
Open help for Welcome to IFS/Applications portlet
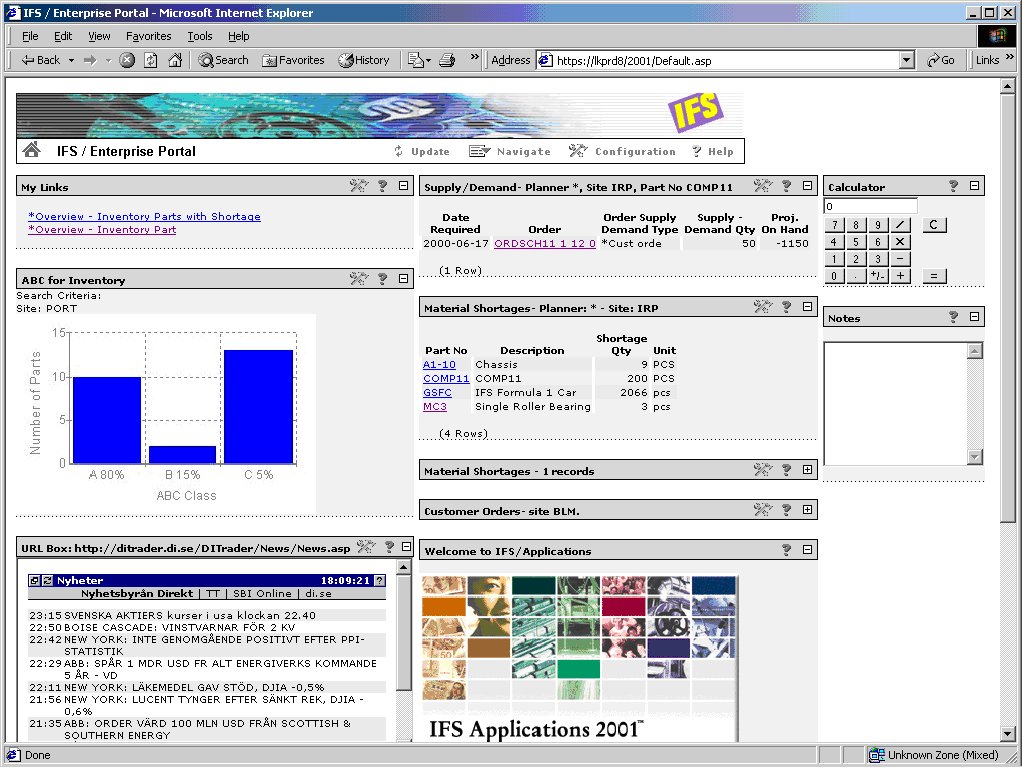(787, 550)
